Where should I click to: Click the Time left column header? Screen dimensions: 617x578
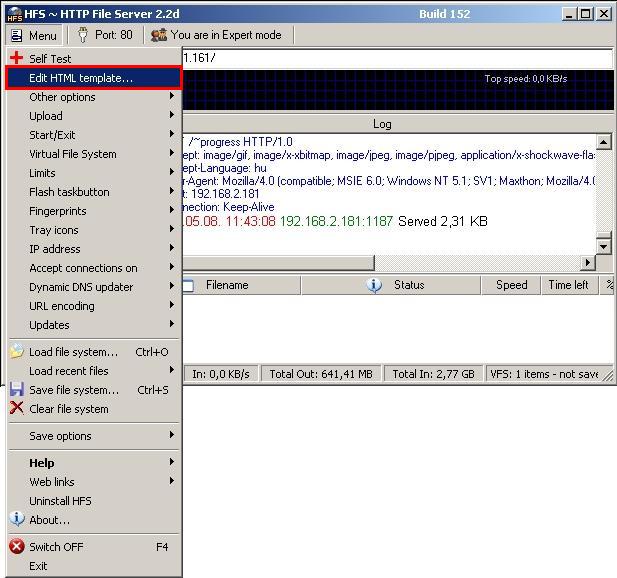pyautogui.click(x=569, y=285)
